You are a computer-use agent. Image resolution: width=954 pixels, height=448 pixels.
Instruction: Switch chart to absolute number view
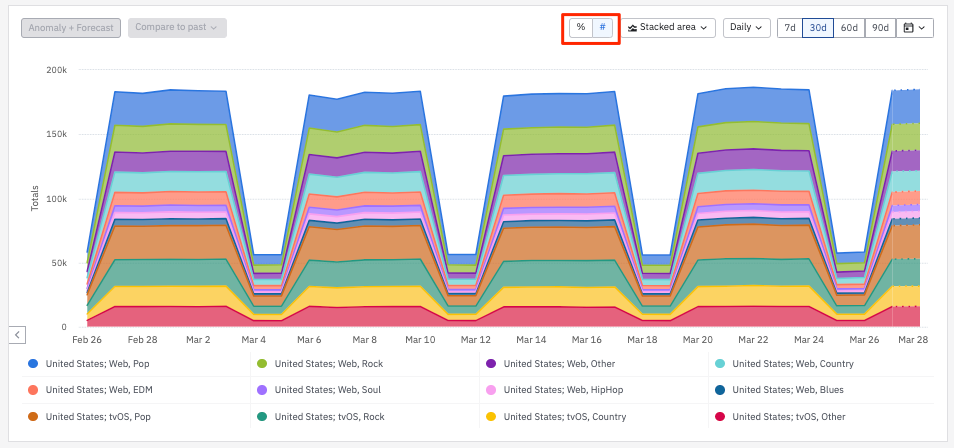point(602,28)
